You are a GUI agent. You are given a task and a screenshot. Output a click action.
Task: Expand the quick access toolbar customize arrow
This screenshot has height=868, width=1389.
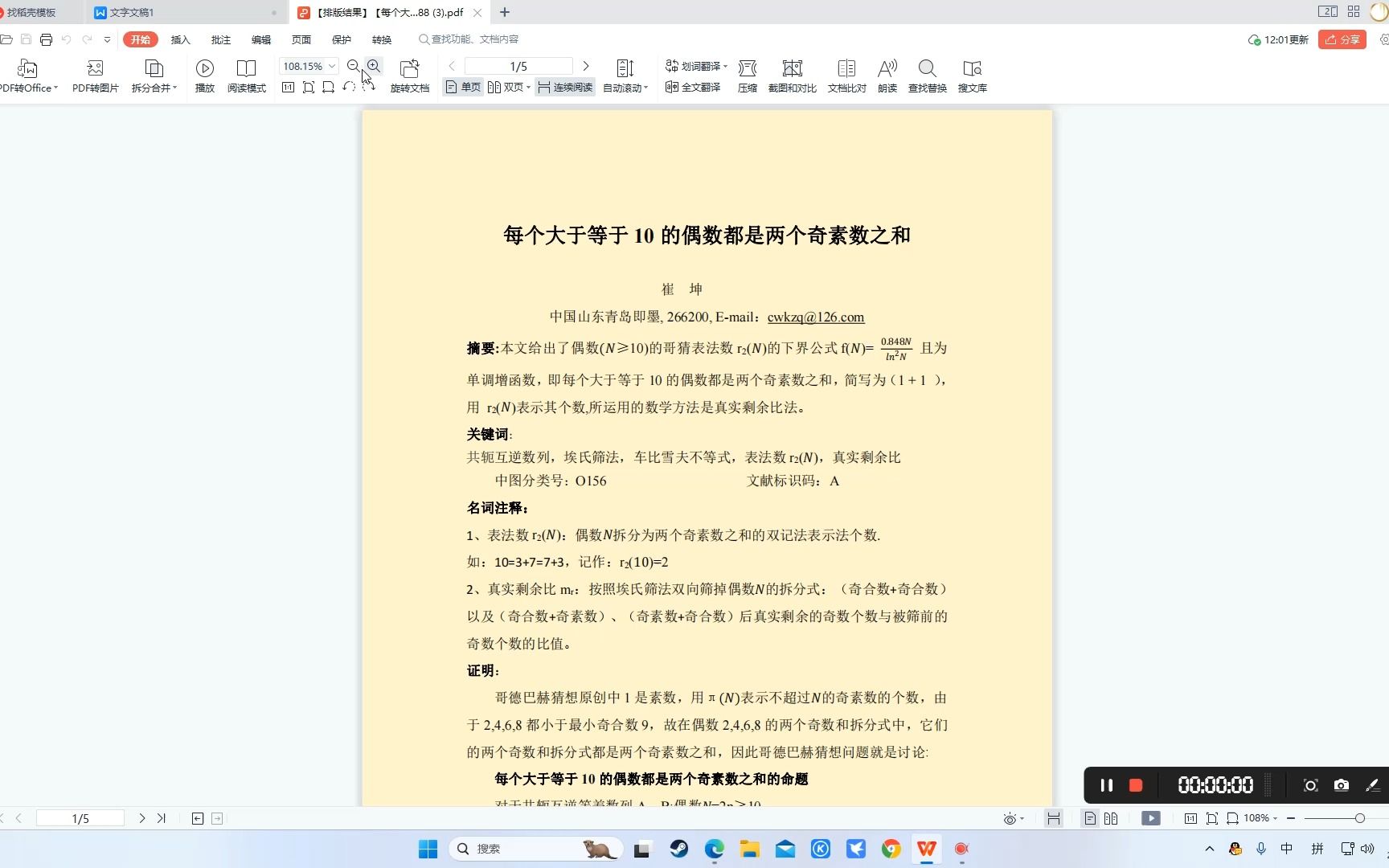[x=107, y=39]
